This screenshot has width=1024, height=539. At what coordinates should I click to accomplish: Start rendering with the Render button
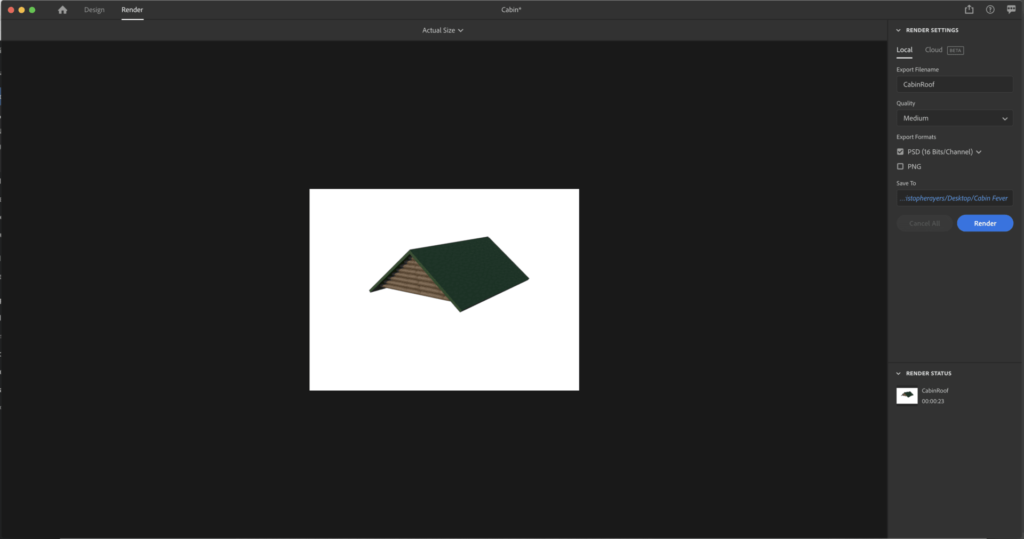pyautogui.click(x=985, y=223)
